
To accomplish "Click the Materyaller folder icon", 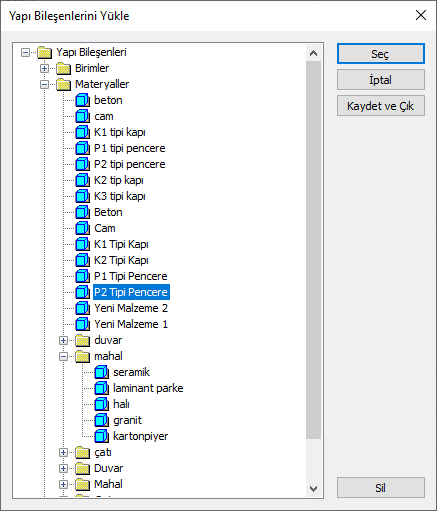I will pyautogui.click(x=63, y=84).
